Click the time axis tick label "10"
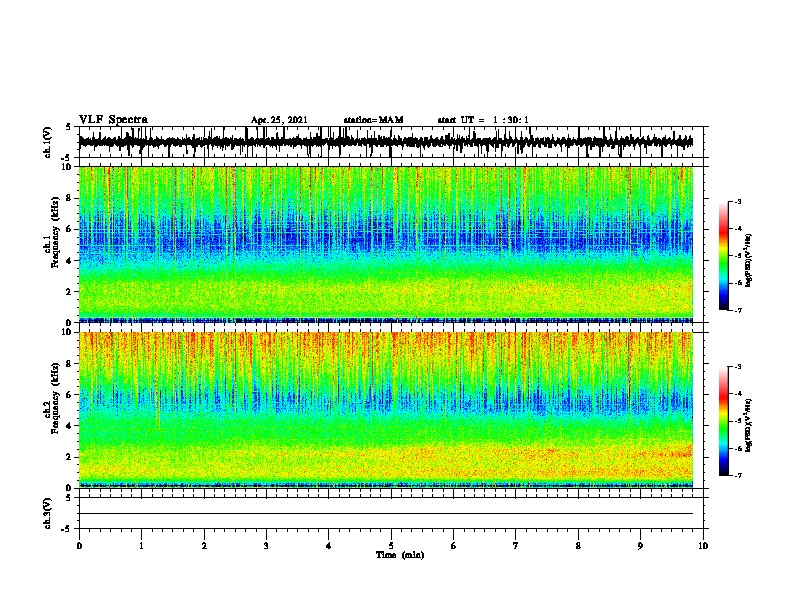The image size is (792, 612). pos(703,546)
